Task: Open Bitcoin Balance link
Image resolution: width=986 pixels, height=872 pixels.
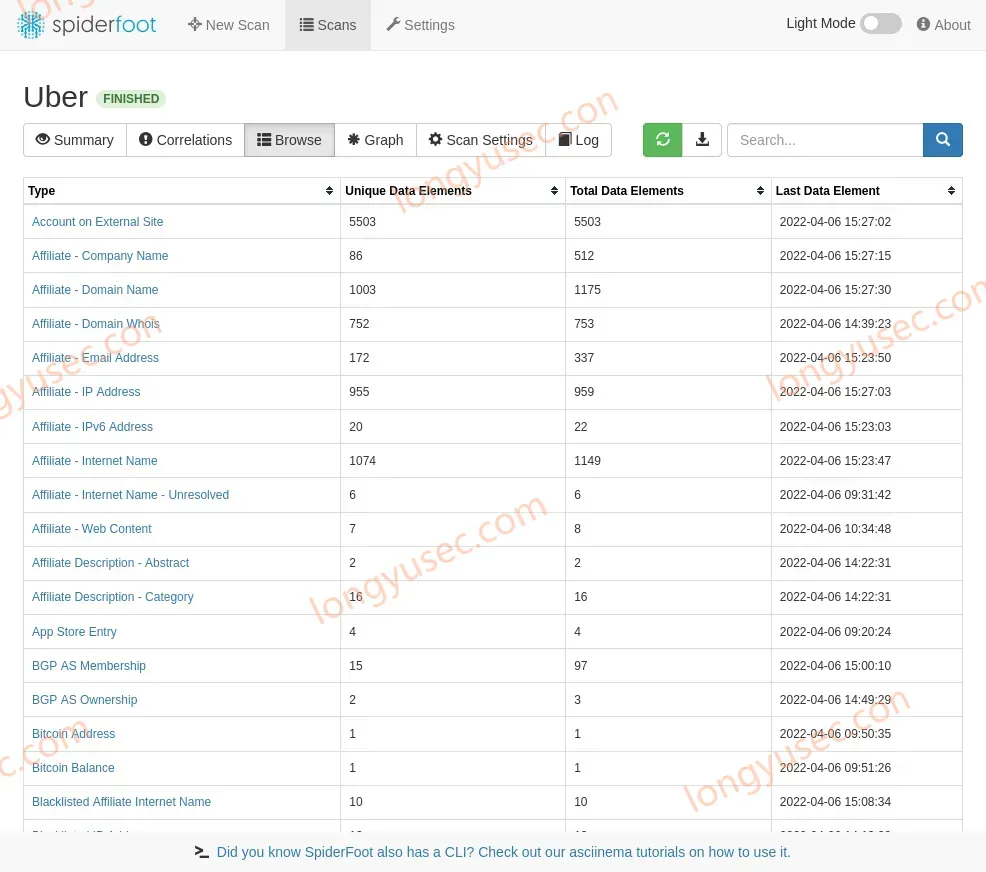Action: [x=73, y=768]
